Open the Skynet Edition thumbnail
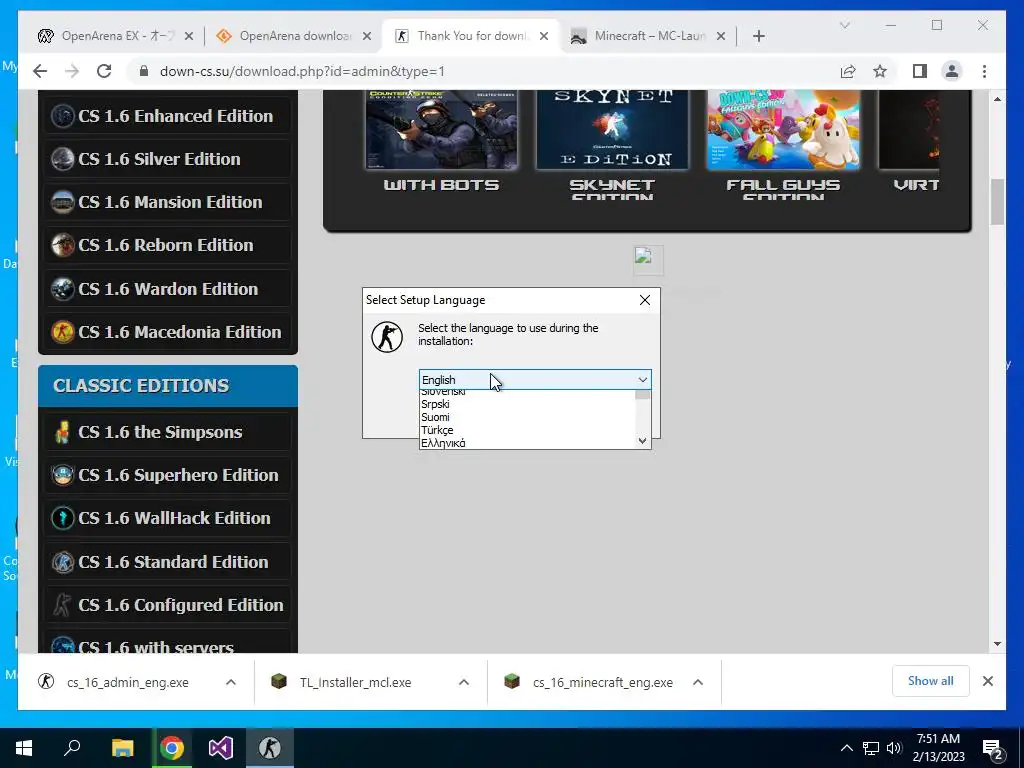Screen dimensions: 1024x768 pyautogui.click(x=613, y=130)
